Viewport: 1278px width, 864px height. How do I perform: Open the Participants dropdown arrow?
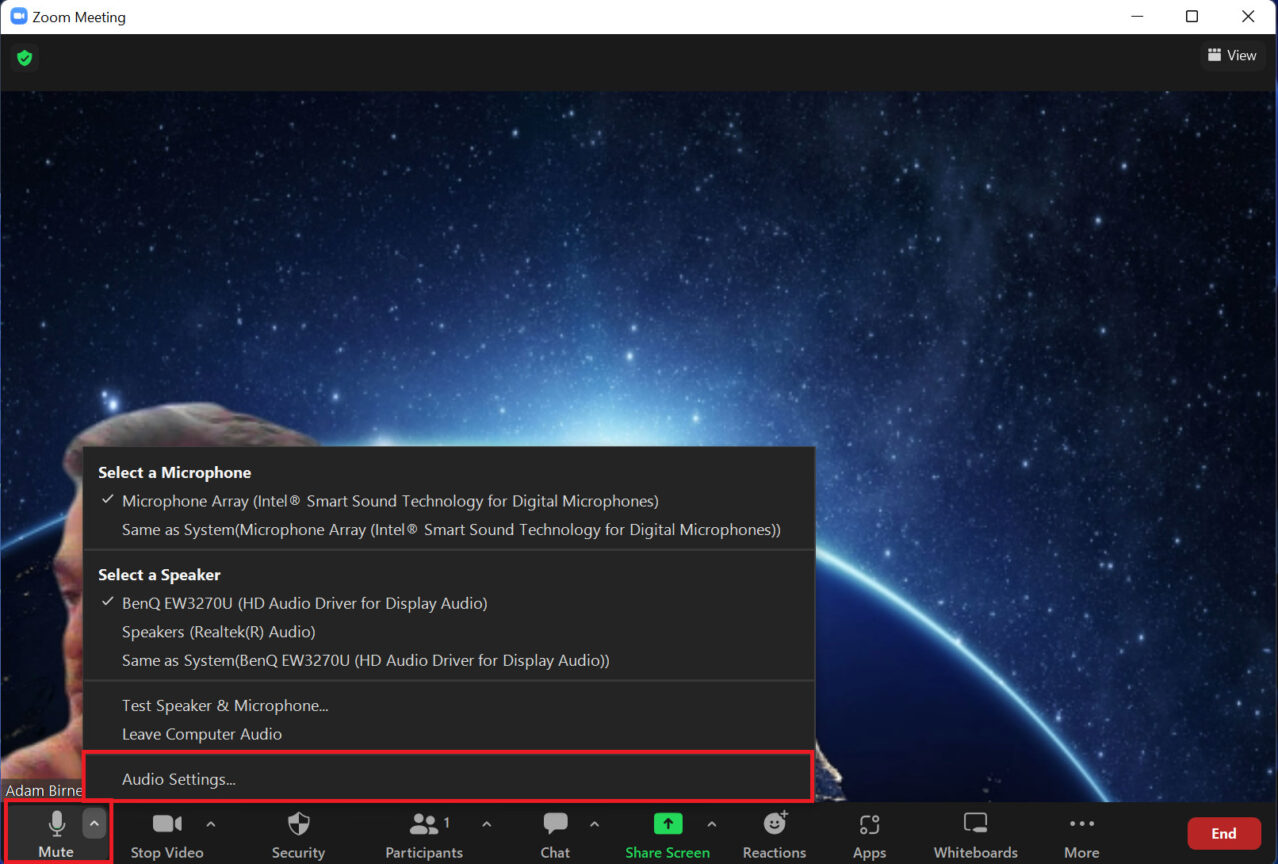click(487, 824)
